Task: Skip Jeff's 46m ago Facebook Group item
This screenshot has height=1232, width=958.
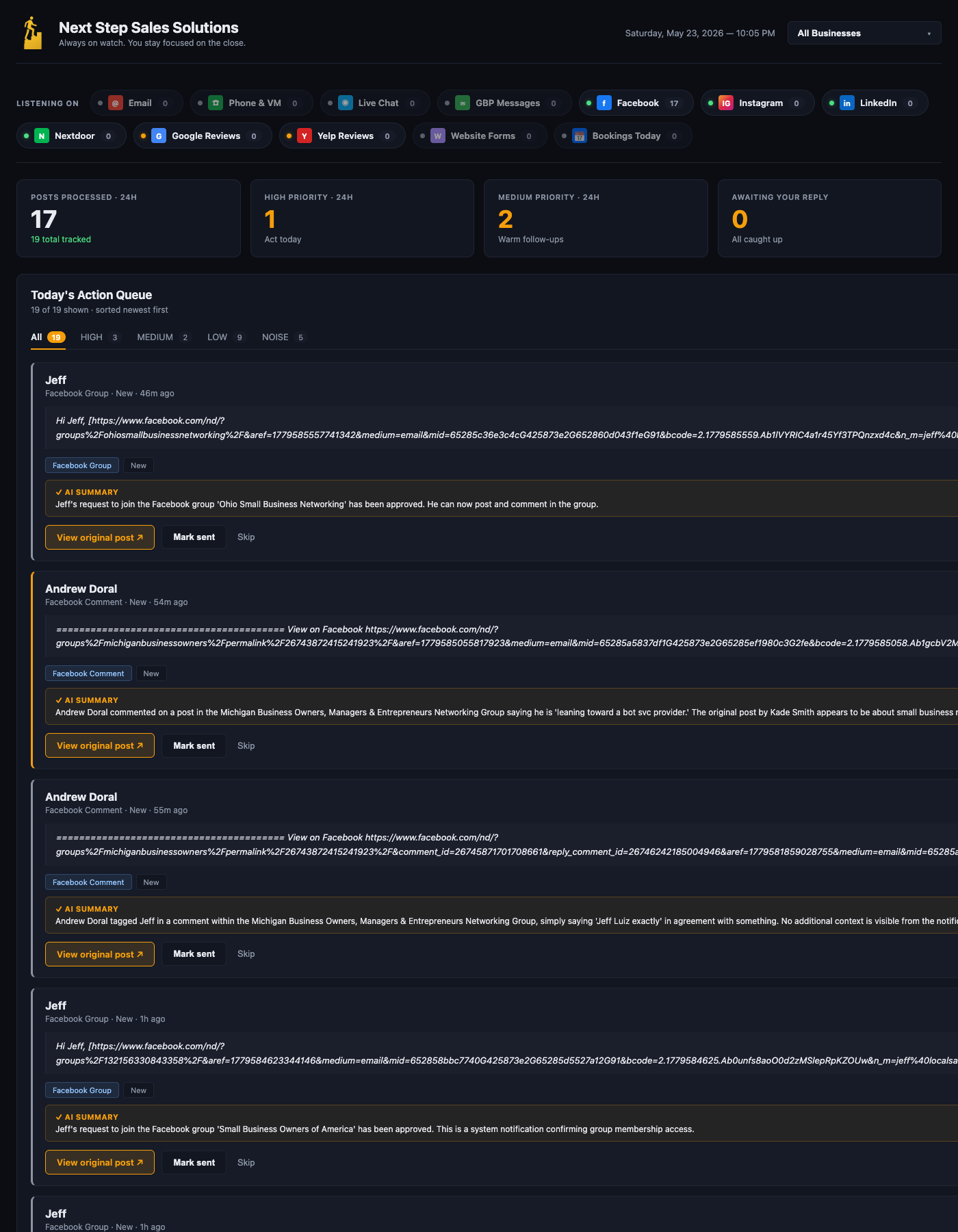Action: point(246,537)
